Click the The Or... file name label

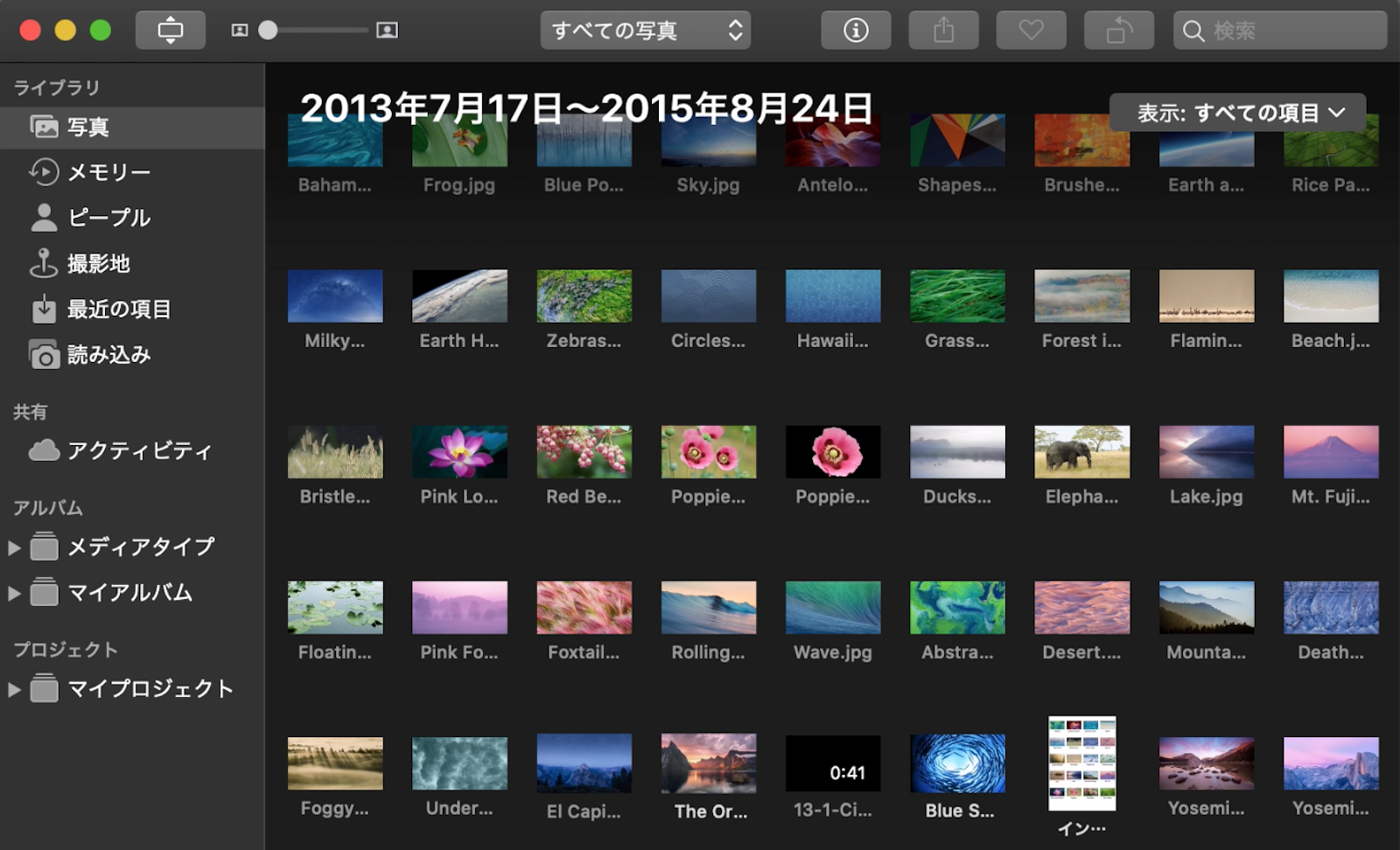pos(711,812)
